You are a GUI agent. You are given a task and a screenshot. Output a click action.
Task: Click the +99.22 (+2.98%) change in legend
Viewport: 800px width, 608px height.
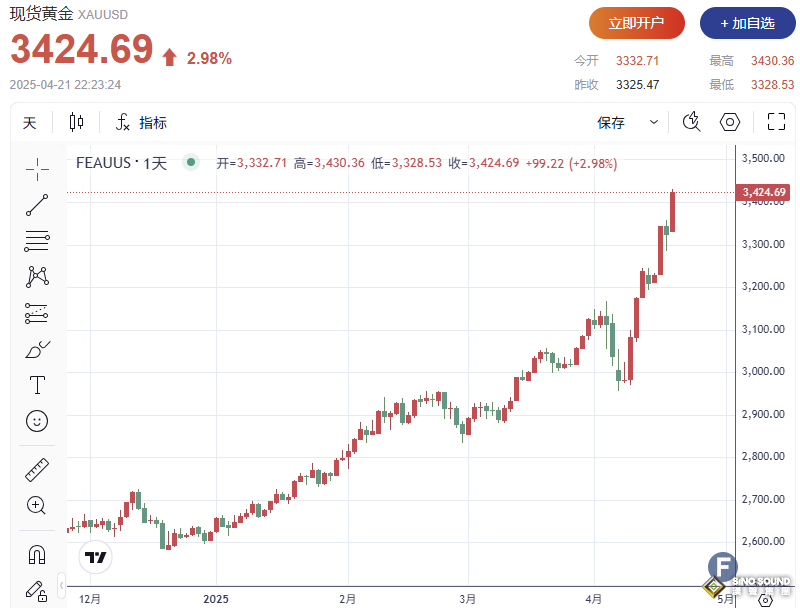pyautogui.click(x=571, y=163)
